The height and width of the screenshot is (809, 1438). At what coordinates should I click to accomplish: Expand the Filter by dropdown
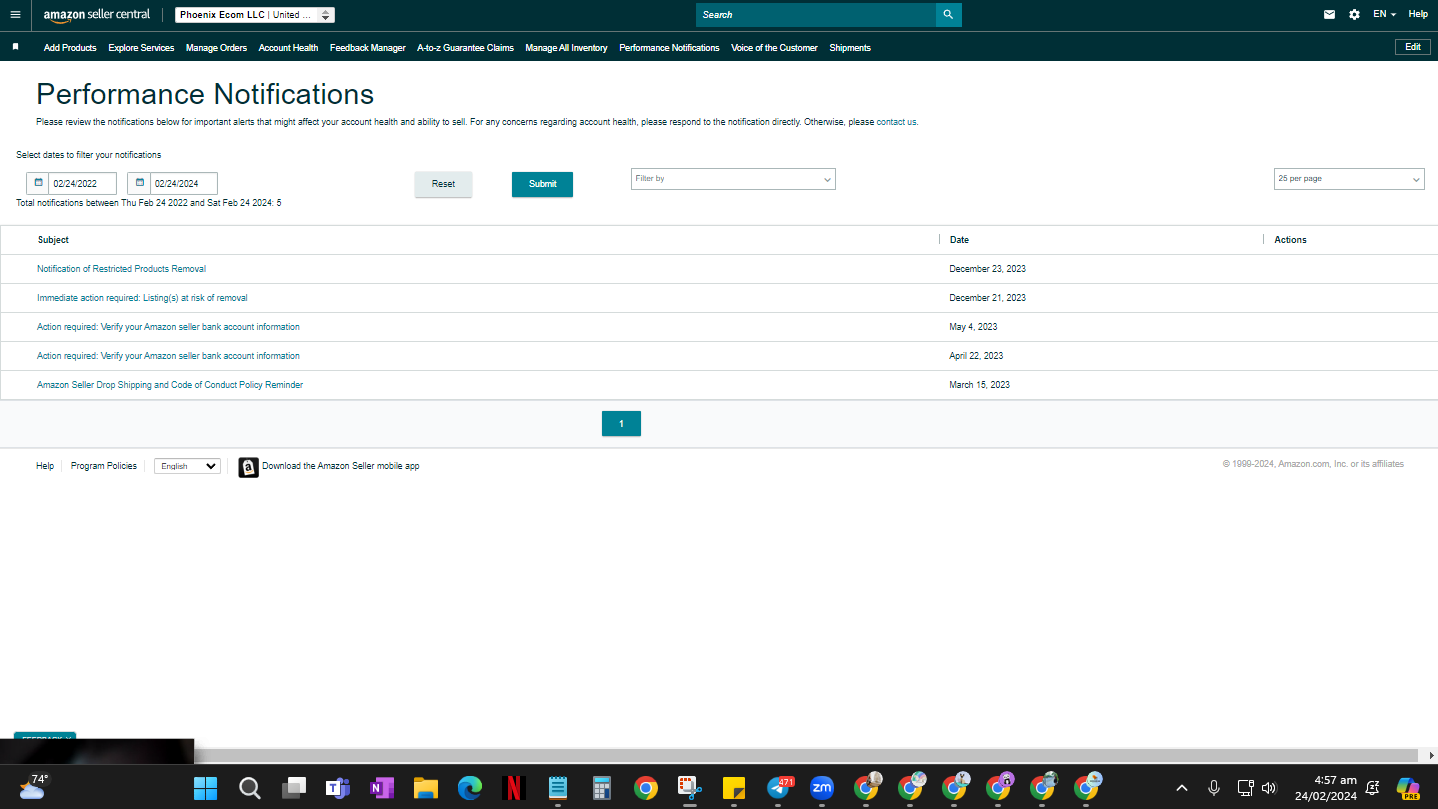733,179
